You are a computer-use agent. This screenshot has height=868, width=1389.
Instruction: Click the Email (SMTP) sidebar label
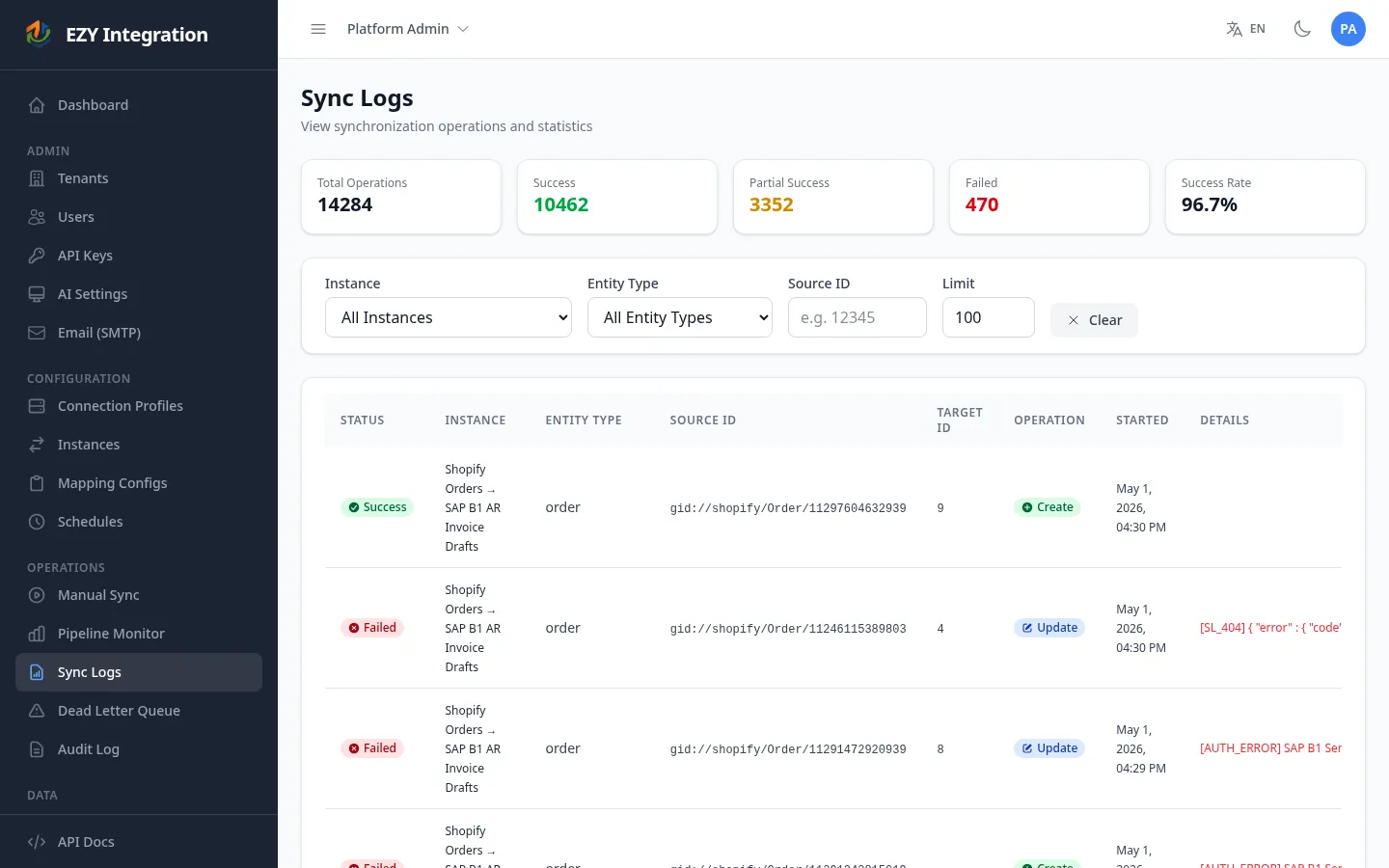[99, 333]
